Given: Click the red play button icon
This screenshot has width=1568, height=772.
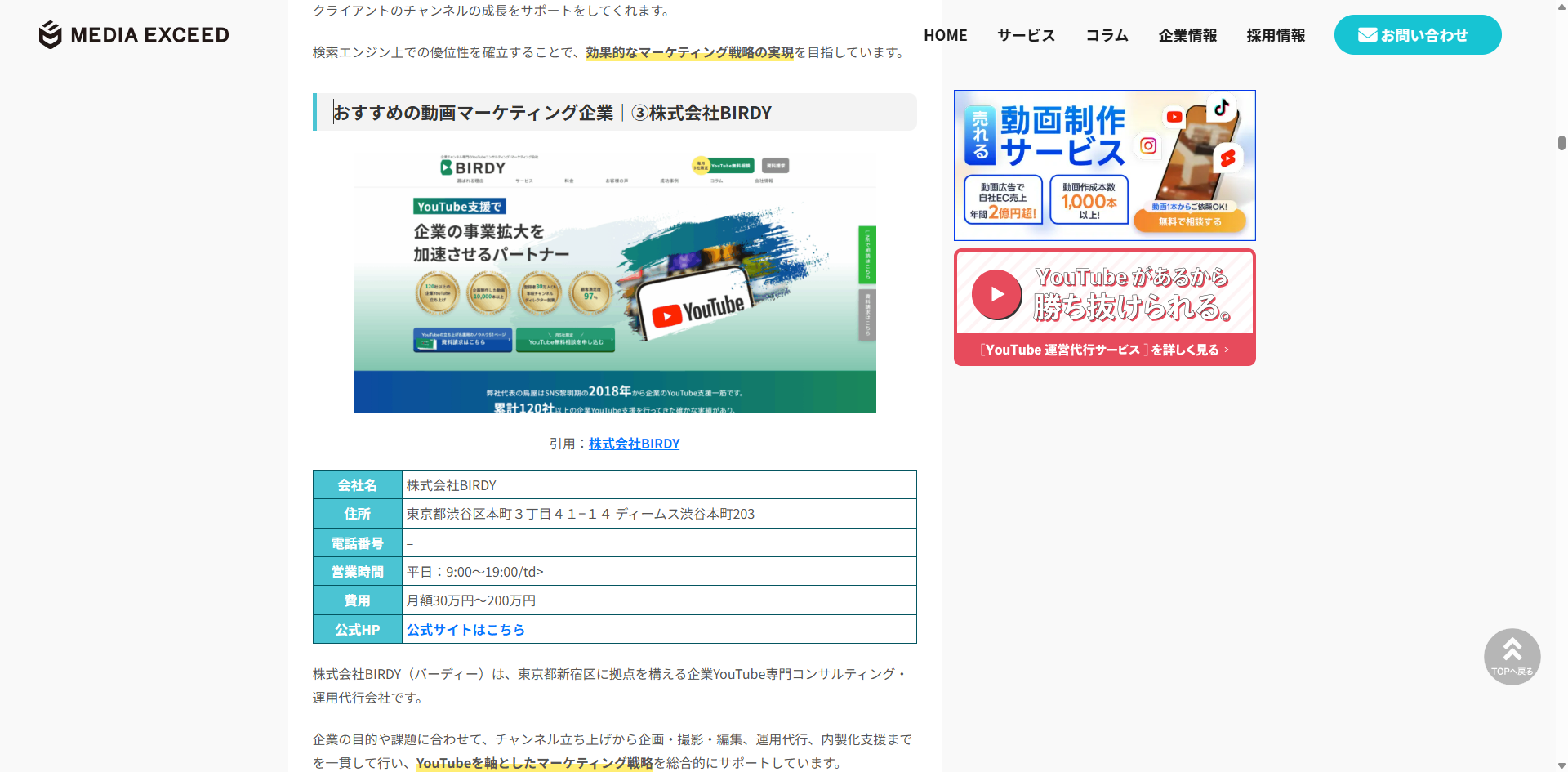Looking at the screenshot, I should [x=996, y=294].
